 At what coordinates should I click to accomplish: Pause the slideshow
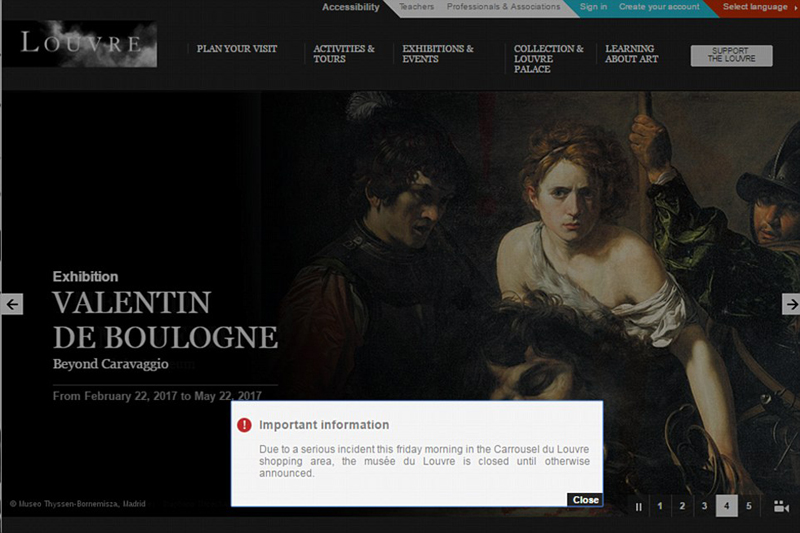coord(638,506)
